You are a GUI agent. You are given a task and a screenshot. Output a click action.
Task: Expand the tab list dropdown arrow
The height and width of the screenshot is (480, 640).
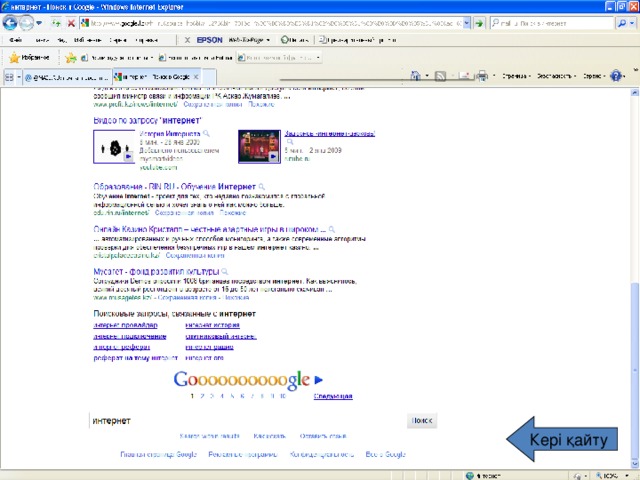18,77
